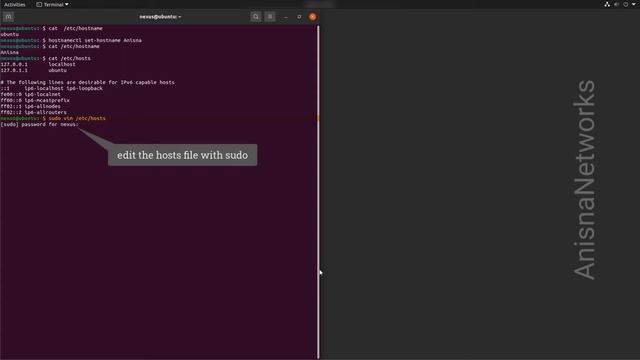Click the IPv6 capable hosts comment line

[87, 82]
